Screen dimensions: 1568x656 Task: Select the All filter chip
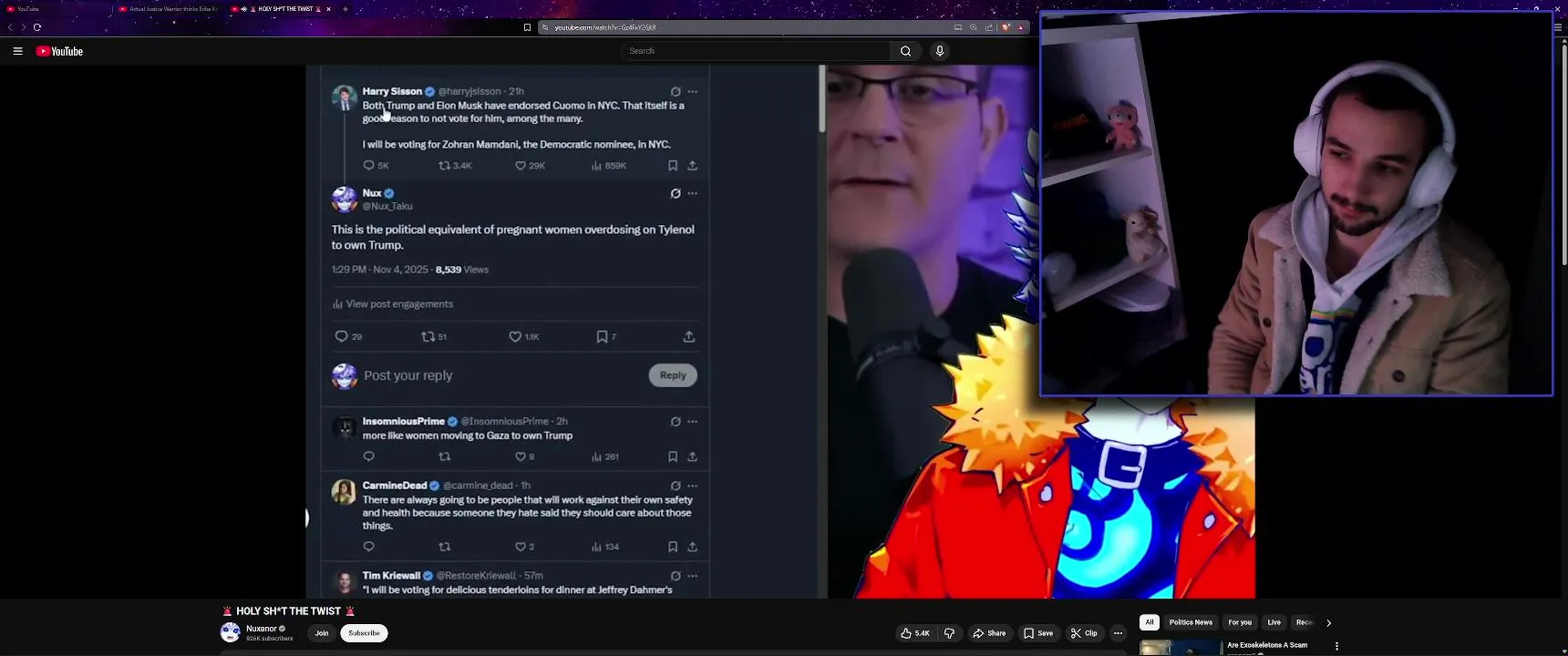point(1150,622)
